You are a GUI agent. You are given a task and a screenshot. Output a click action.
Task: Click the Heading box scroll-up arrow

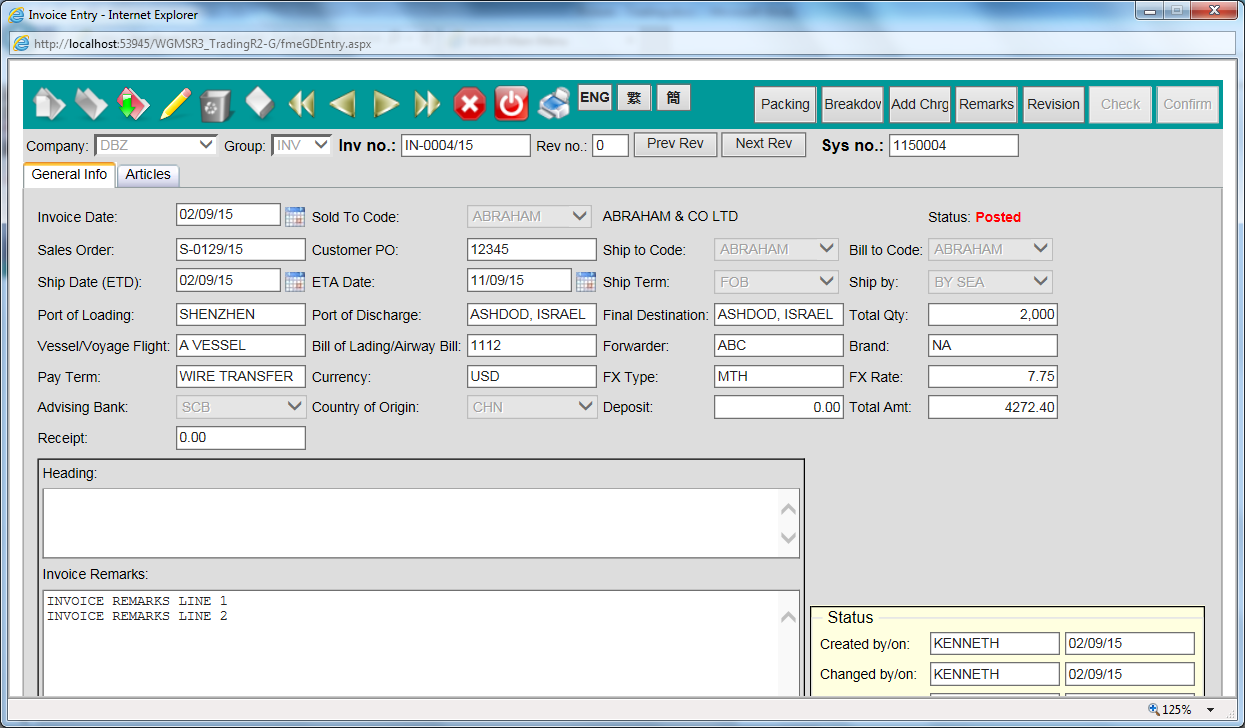[789, 509]
